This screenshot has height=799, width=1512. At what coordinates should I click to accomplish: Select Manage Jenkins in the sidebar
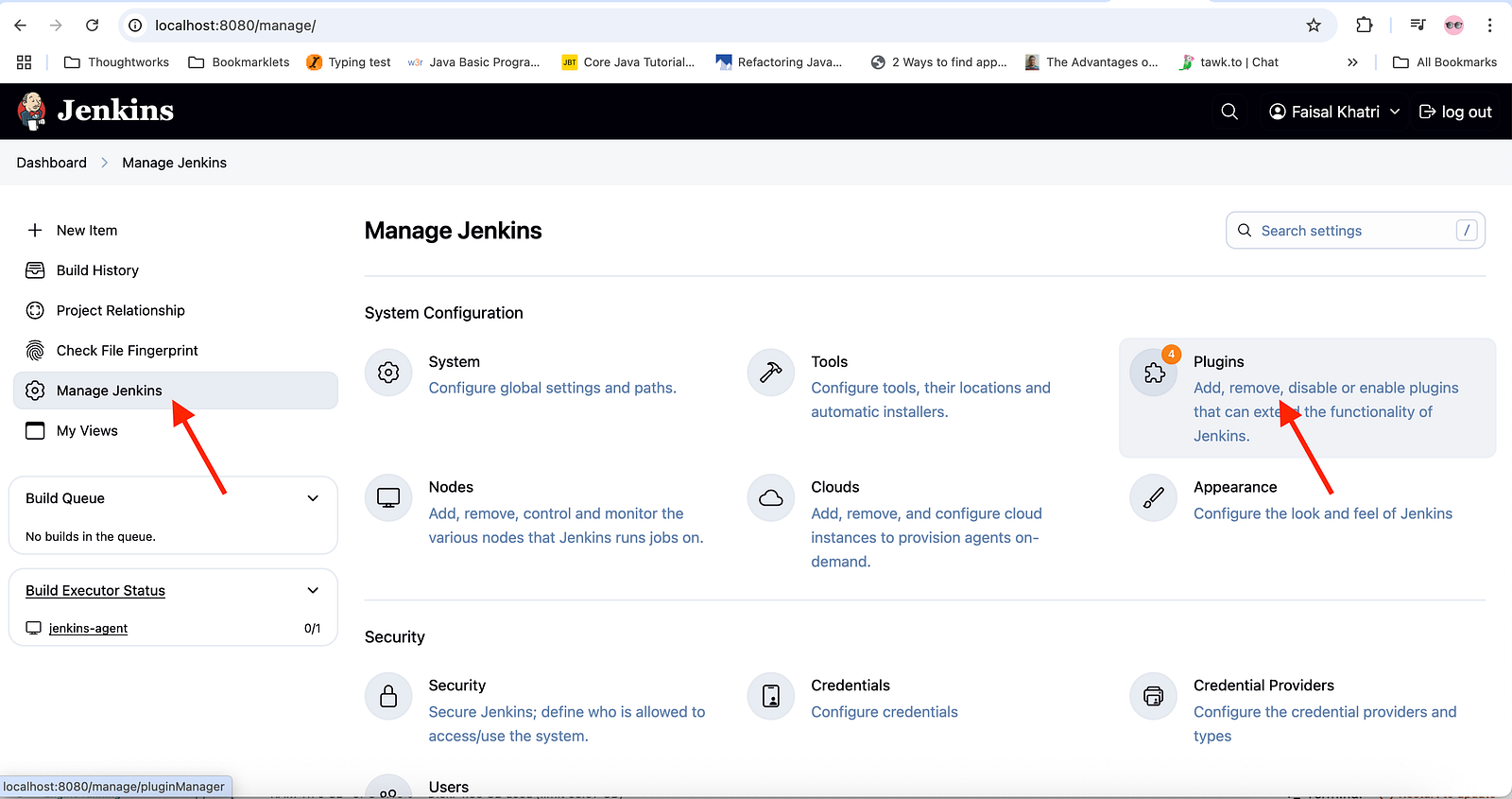(x=175, y=391)
